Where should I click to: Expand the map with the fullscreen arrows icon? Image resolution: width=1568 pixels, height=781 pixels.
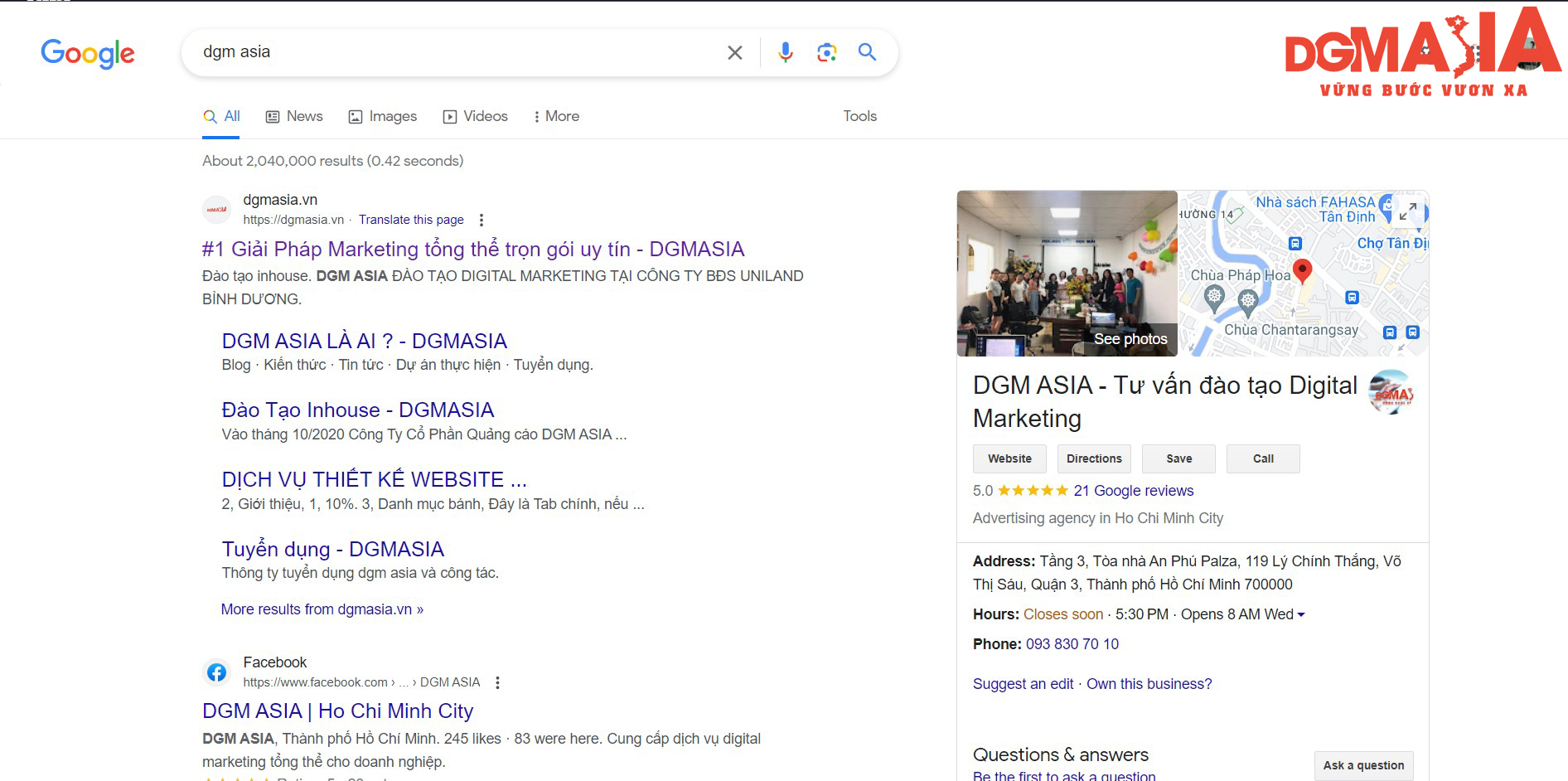click(1407, 211)
